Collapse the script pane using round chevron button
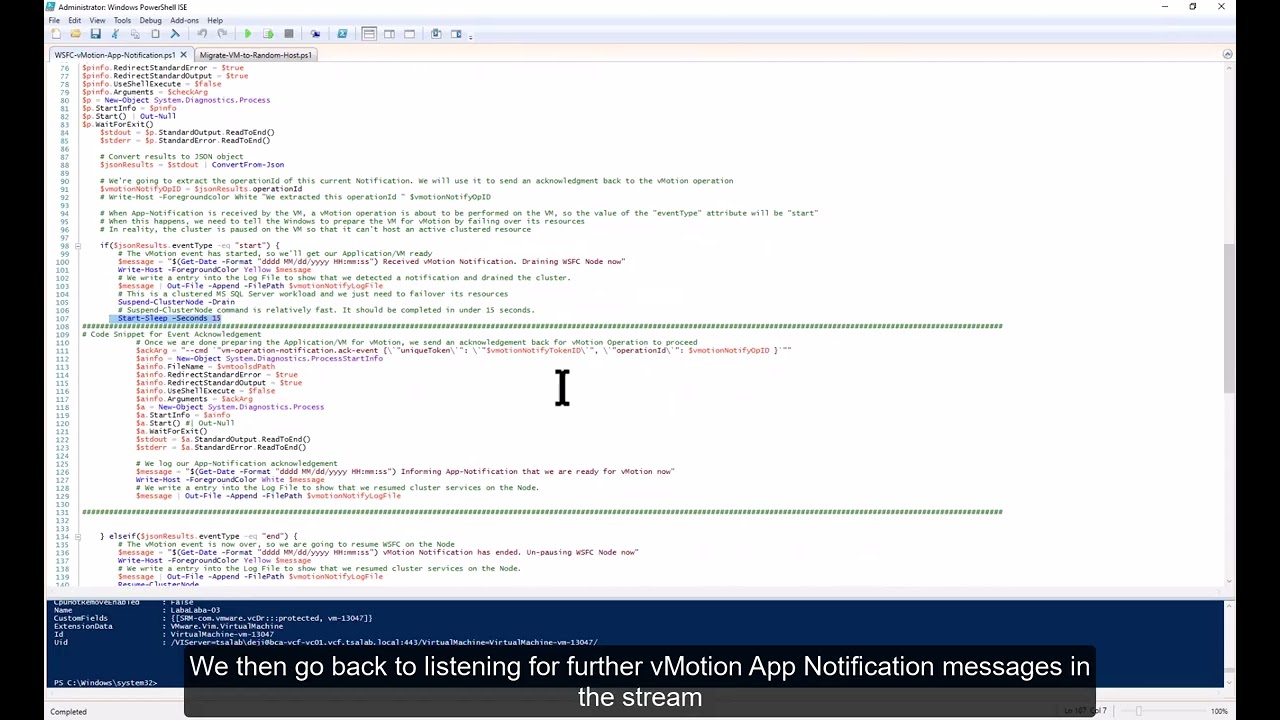The image size is (1280, 720). click(x=1227, y=55)
